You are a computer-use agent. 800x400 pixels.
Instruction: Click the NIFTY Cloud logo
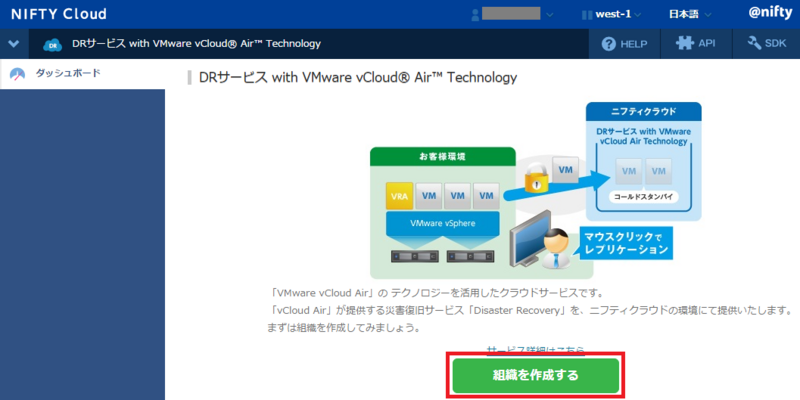point(59,14)
